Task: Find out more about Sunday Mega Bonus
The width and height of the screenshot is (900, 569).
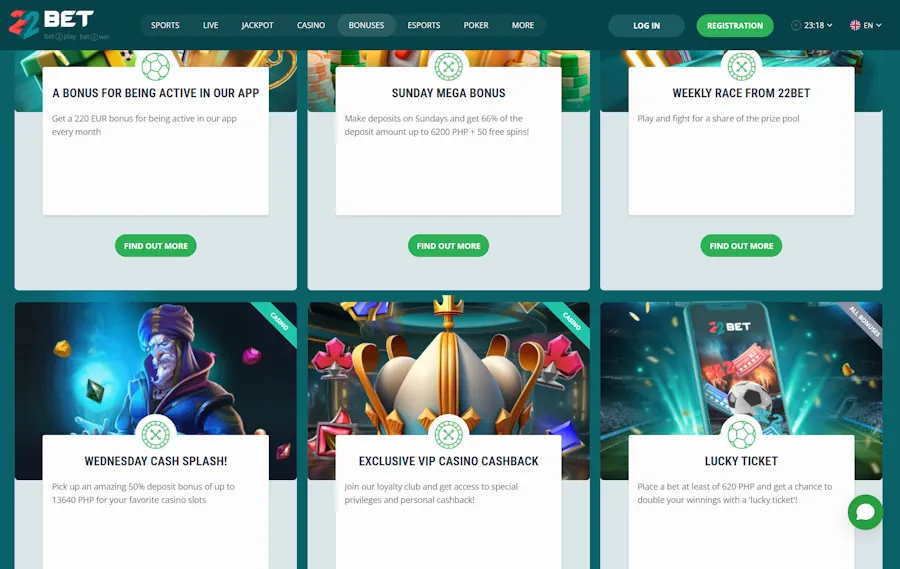Action: coord(449,246)
